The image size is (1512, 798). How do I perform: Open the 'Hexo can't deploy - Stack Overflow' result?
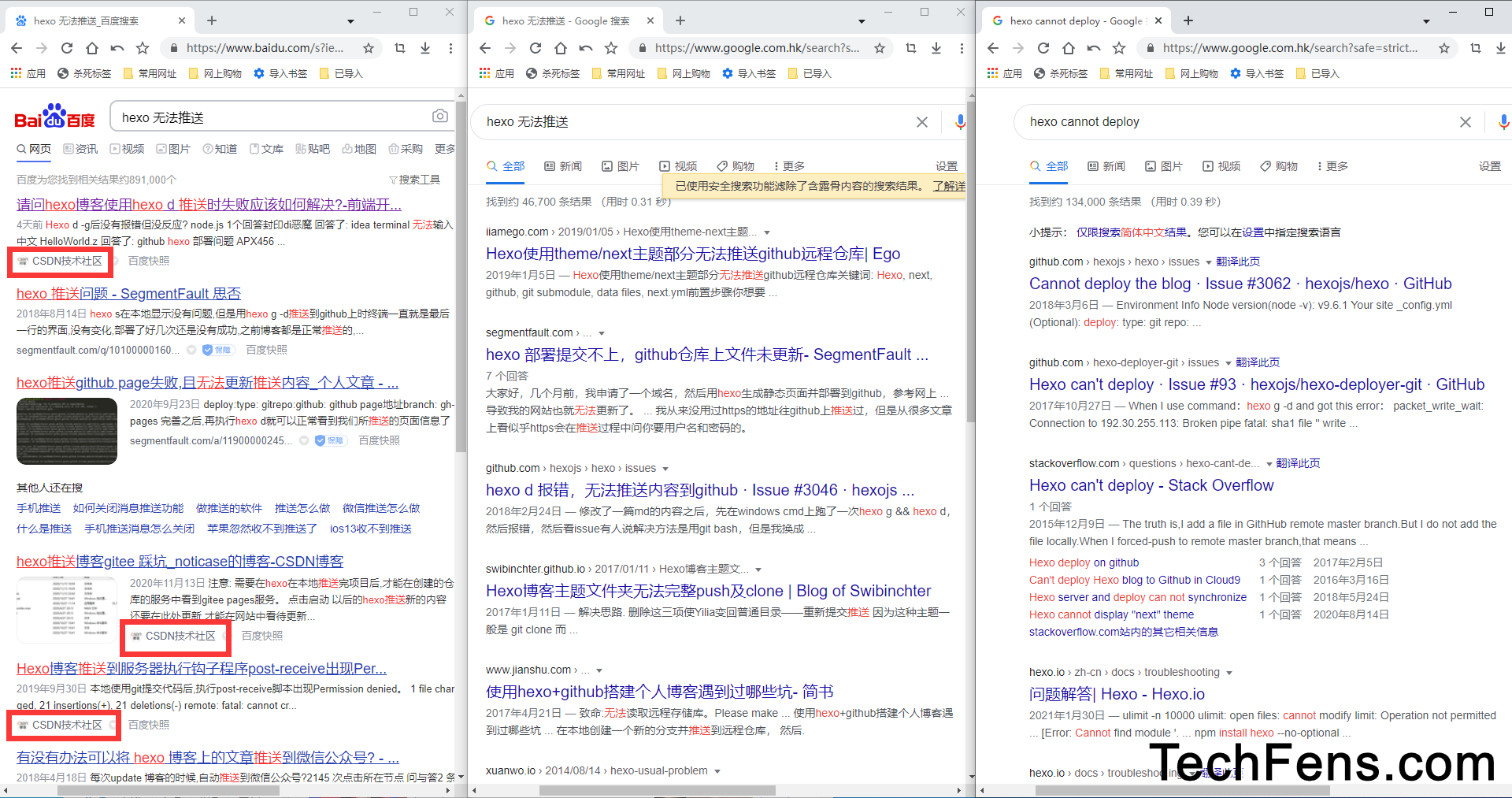[1151, 485]
